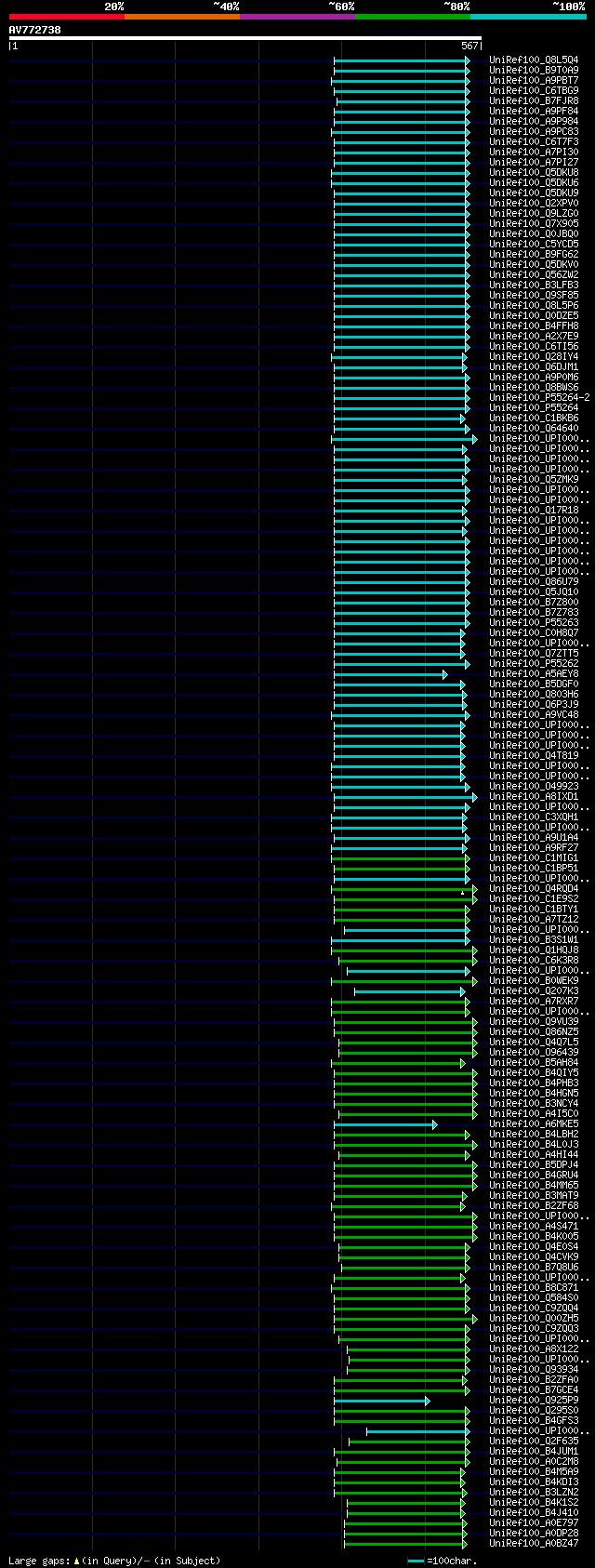
Task: Select hit label UniRef100_Q2F635
Action: click(534, 1441)
